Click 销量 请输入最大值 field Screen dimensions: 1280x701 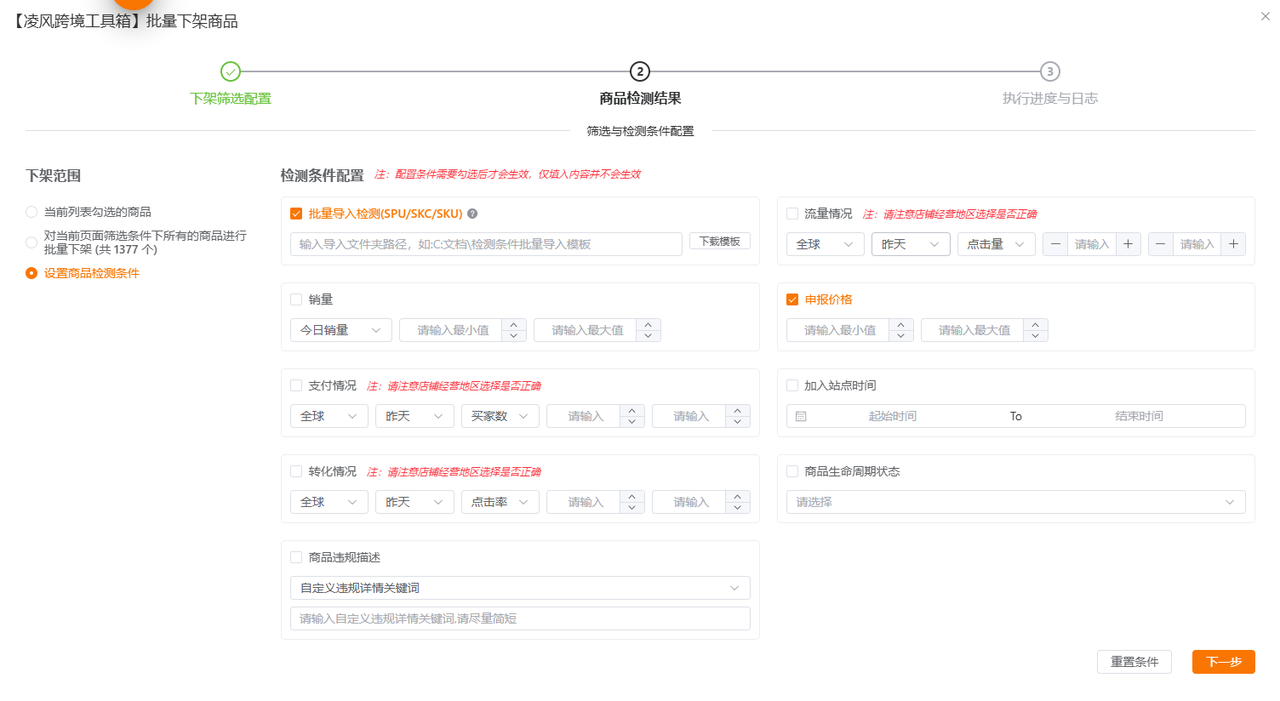tap(586, 330)
